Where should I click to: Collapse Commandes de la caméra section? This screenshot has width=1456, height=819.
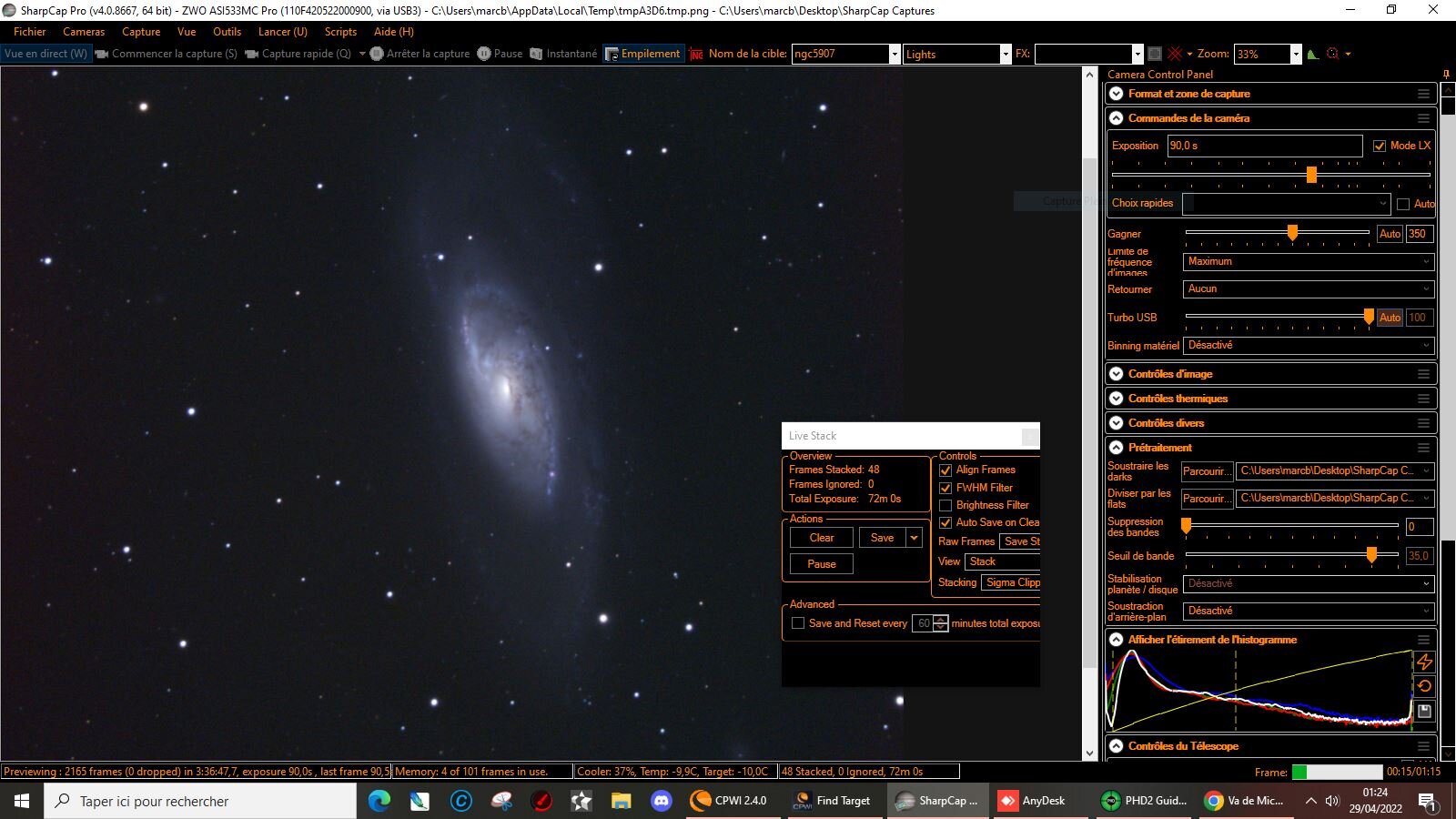tap(1117, 118)
